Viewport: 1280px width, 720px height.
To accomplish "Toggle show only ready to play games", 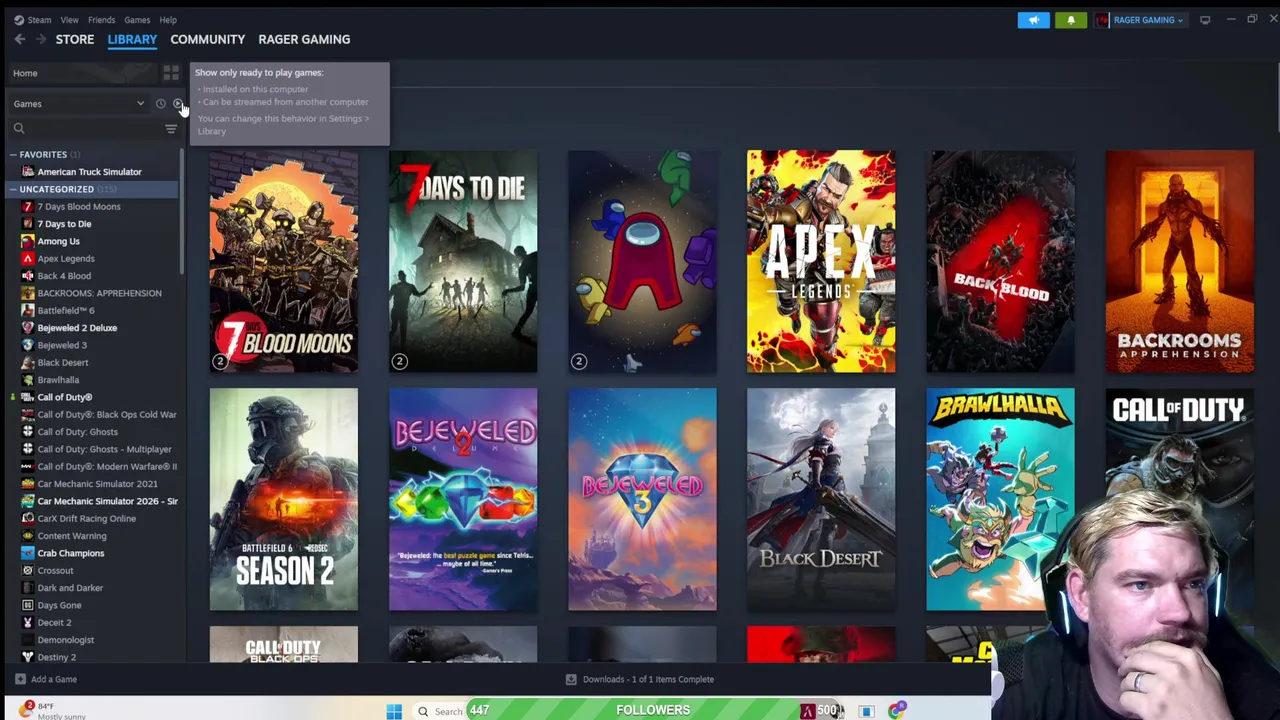I will 178,104.
